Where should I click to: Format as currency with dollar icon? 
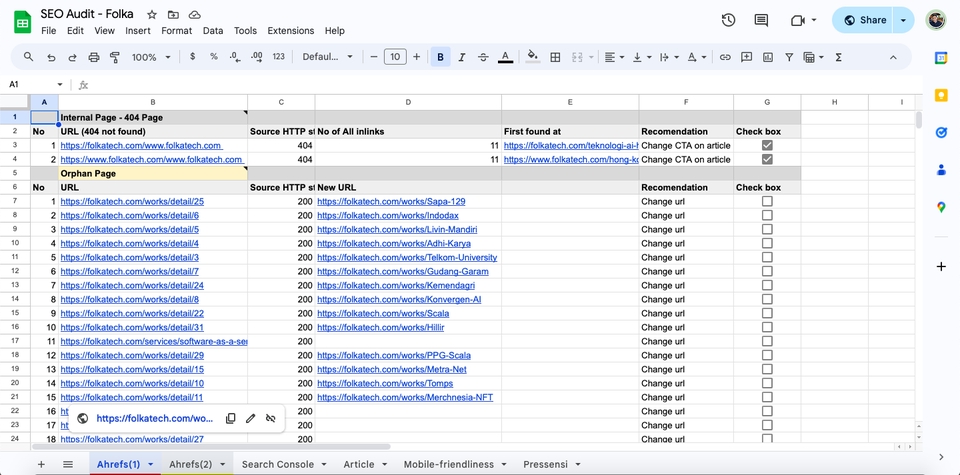click(193, 56)
